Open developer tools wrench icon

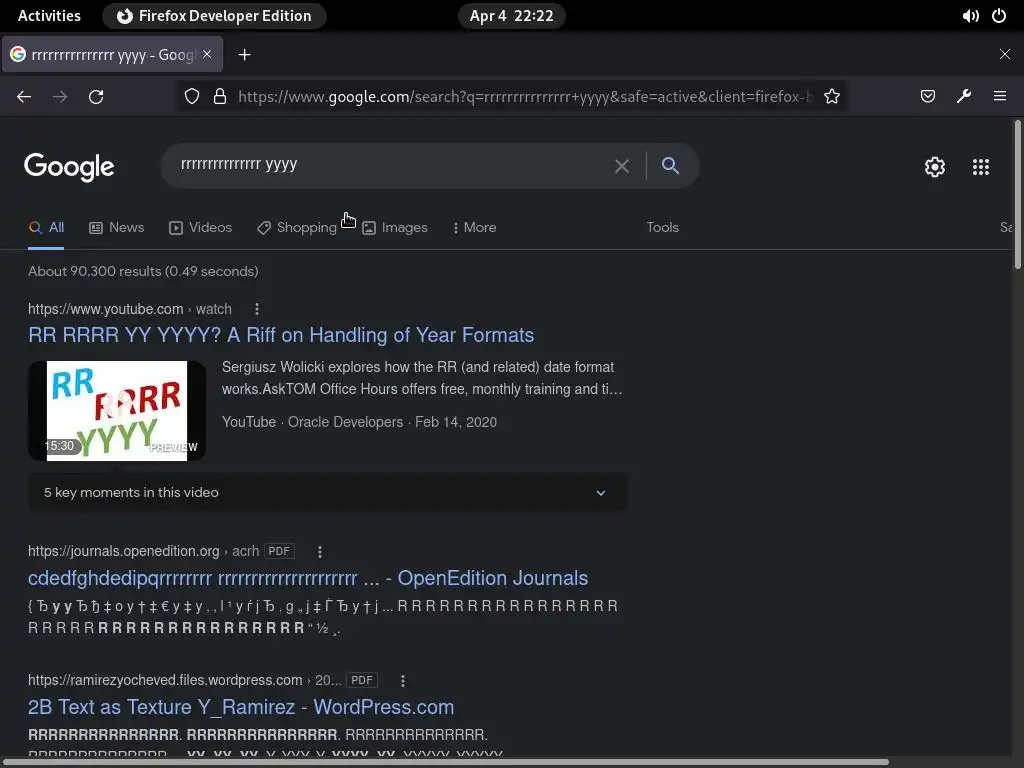tap(964, 97)
